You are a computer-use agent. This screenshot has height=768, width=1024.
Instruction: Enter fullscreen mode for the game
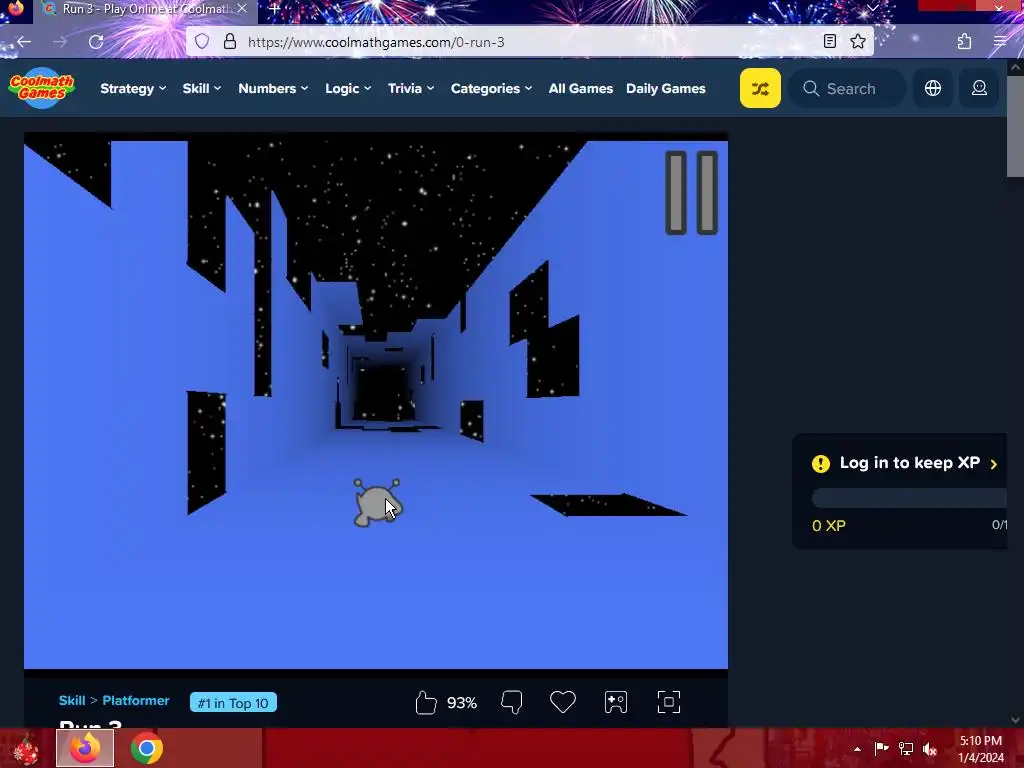coord(669,702)
